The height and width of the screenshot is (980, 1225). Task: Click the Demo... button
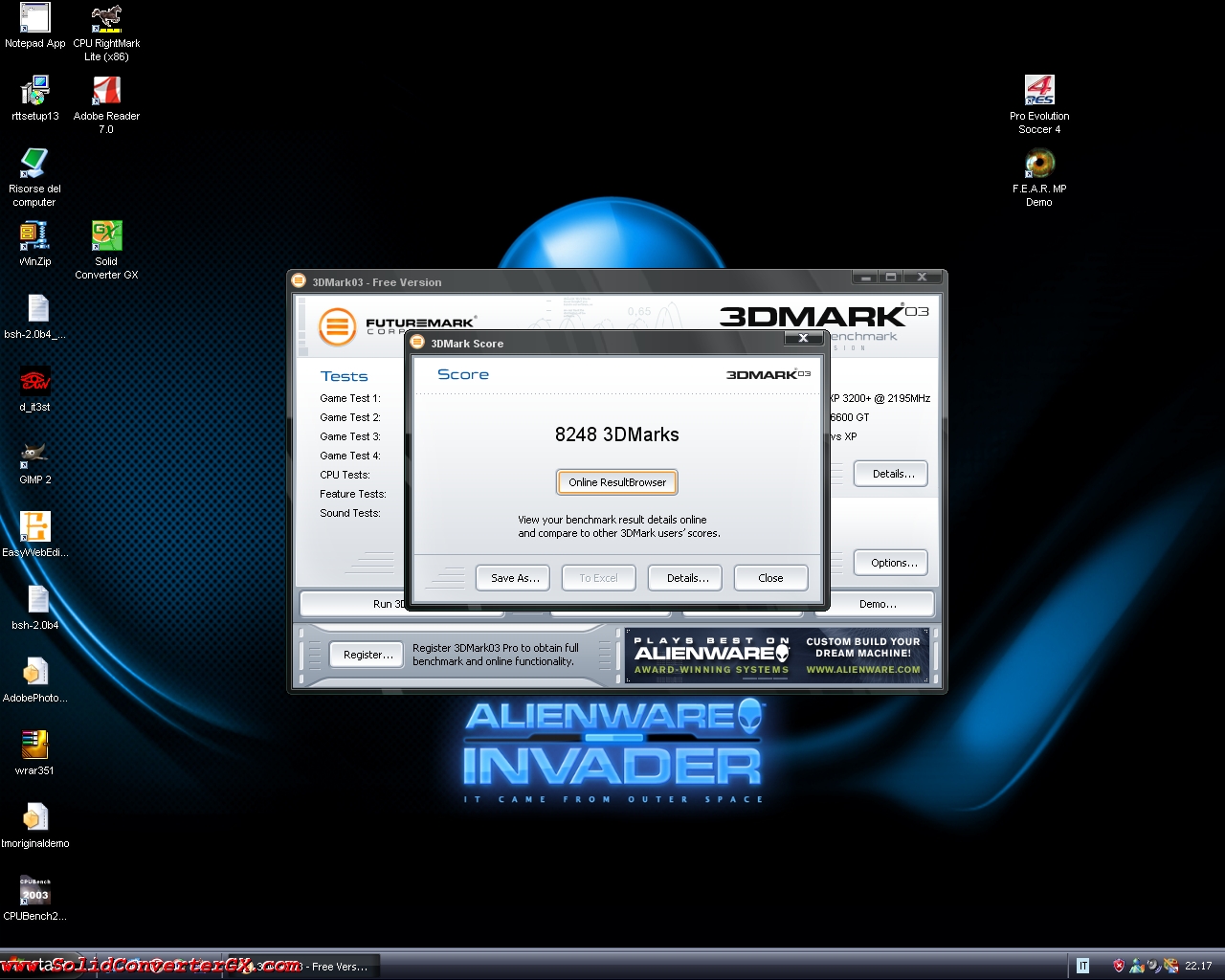click(x=878, y=604)
